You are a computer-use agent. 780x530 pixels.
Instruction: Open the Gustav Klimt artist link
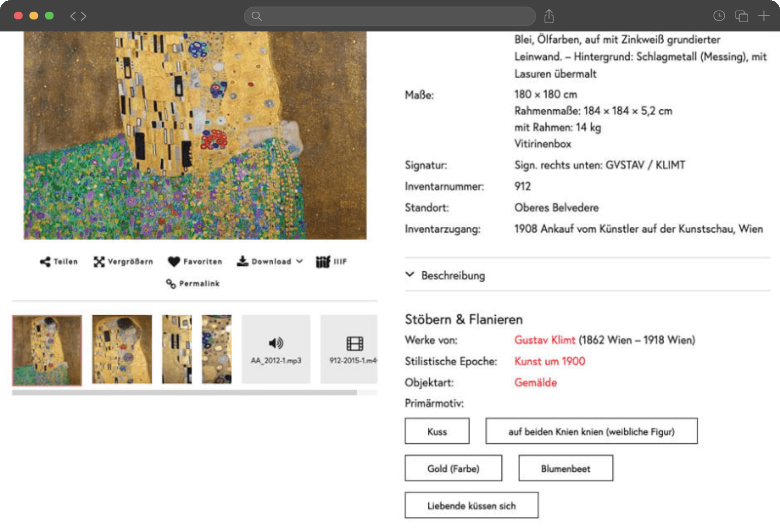545,340
